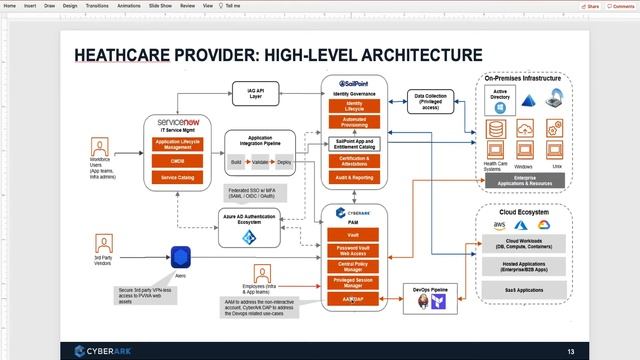Open the Insert ribbon tab
This screenshot has width=640, height=360.
[x=30, y=6]
